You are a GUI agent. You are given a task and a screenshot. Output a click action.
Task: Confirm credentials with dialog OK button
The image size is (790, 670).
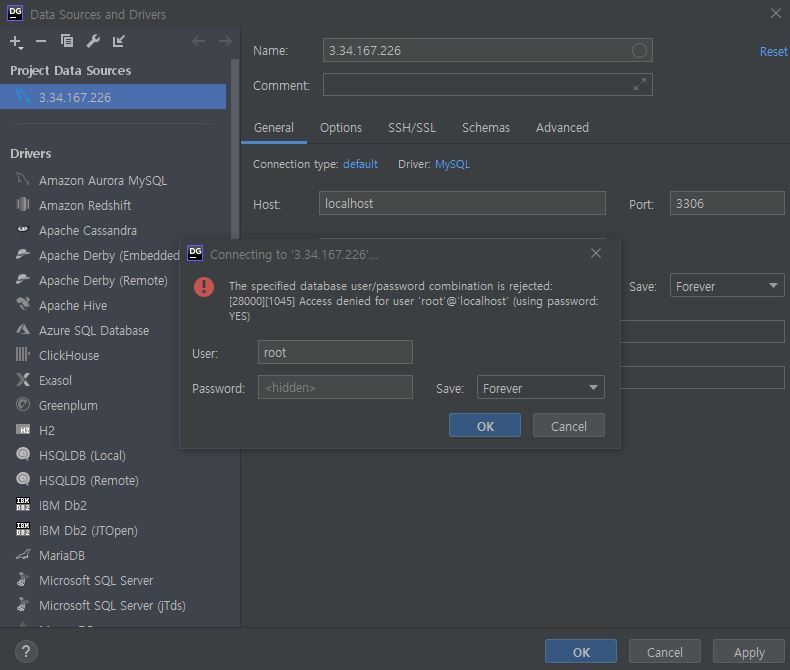(485, 426)
